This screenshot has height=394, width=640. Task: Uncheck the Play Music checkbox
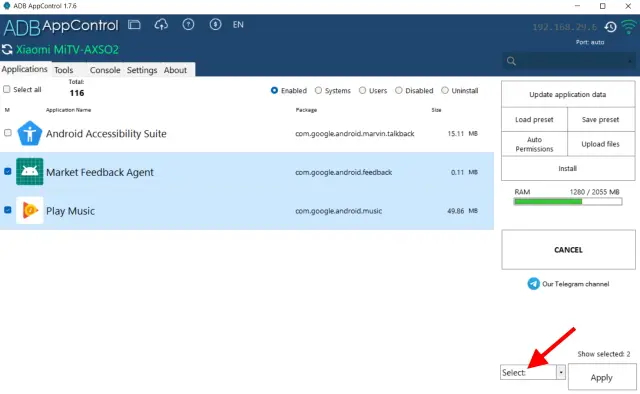(8, 210)
